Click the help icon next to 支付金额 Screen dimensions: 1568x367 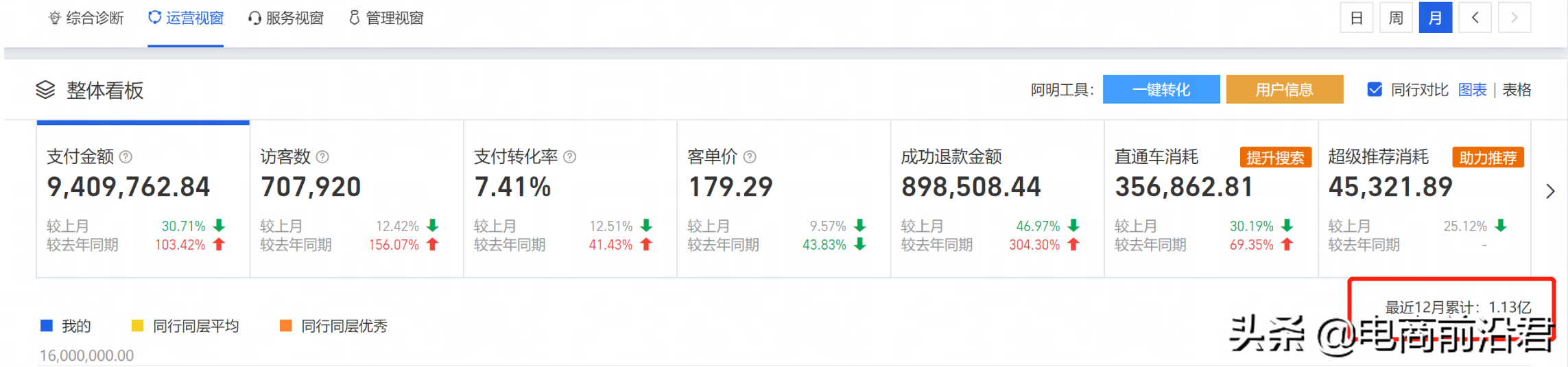point(126,157)
